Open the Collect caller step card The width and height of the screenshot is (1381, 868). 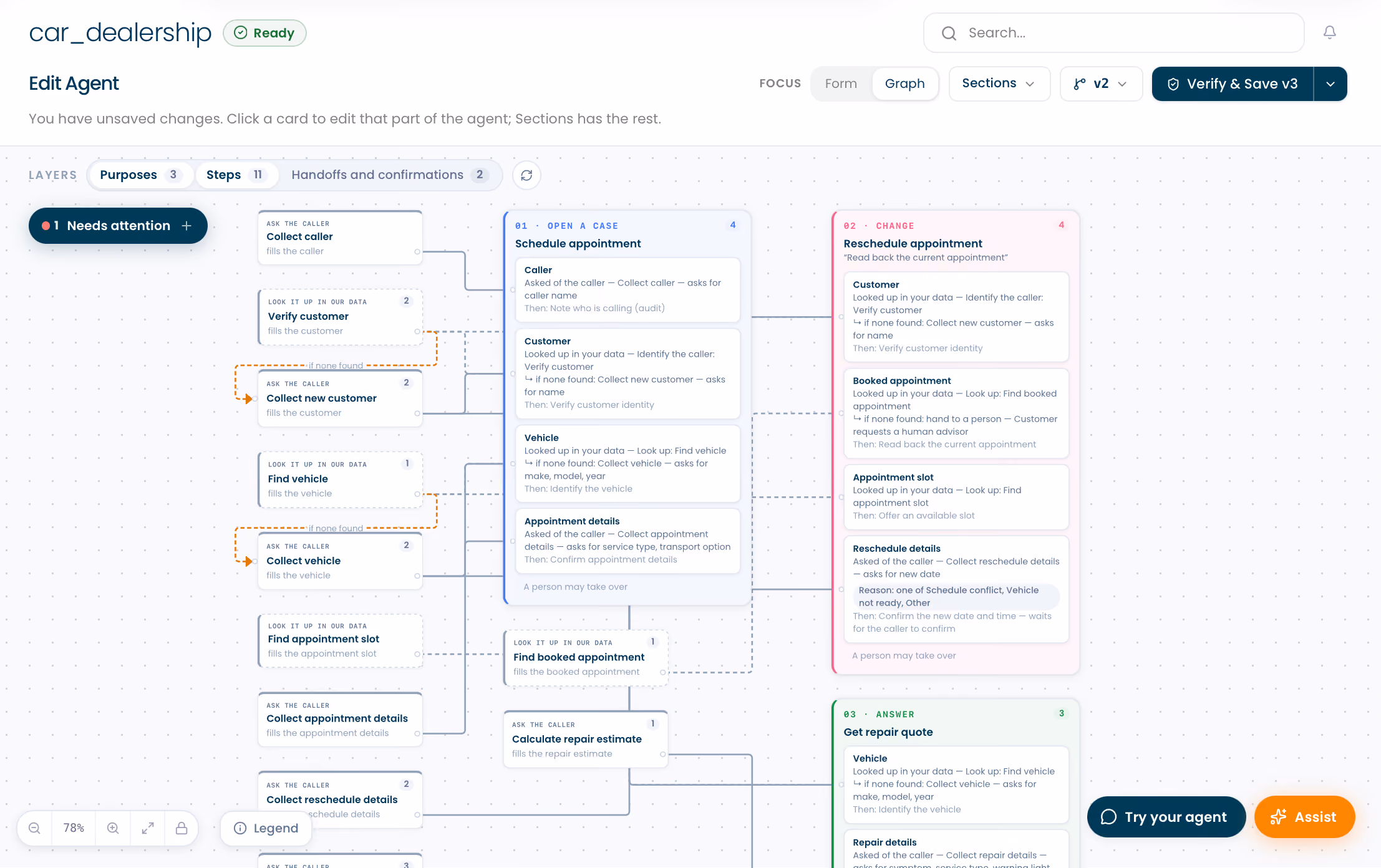click(341, 238)
